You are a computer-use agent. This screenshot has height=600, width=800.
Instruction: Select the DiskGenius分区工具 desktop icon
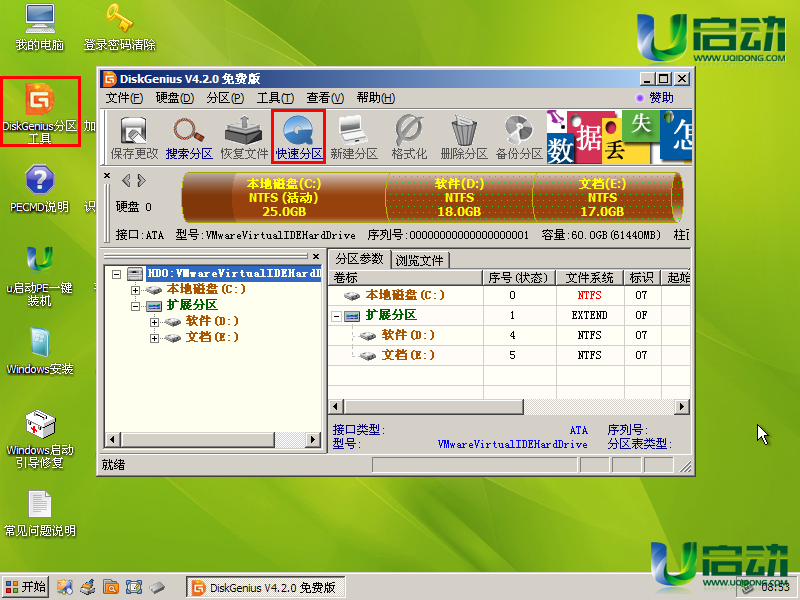click(40, 112)
